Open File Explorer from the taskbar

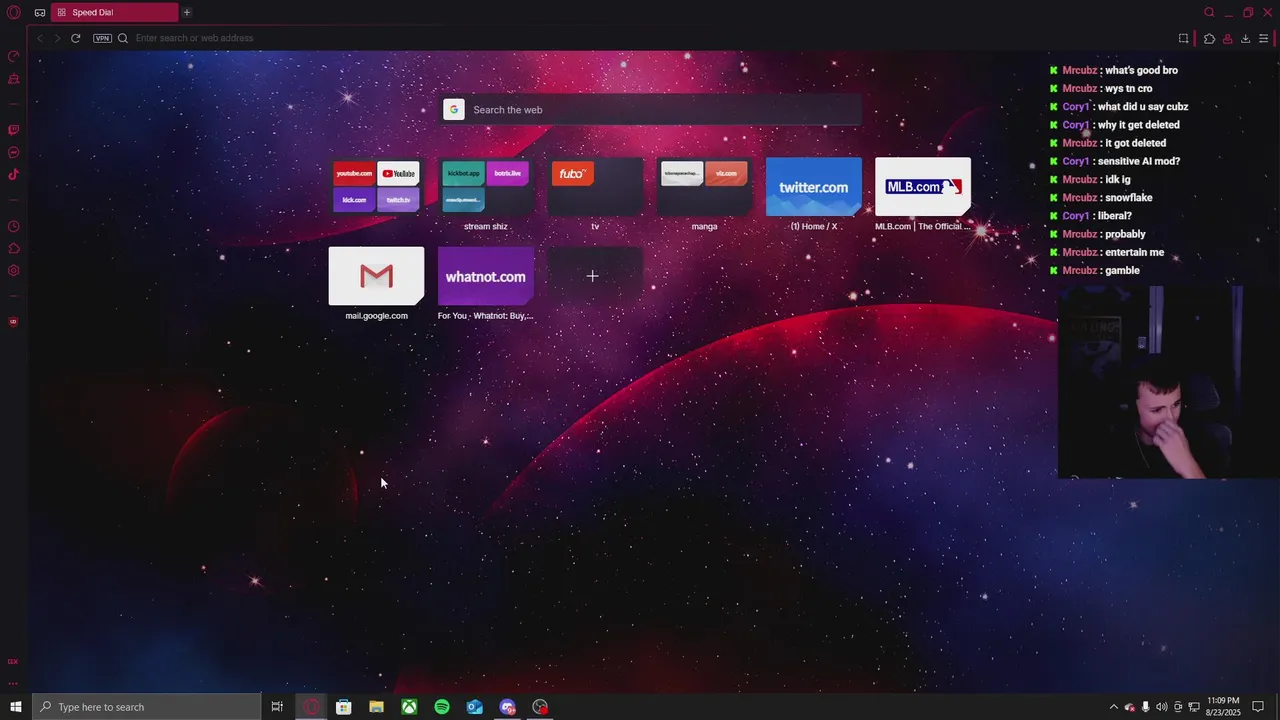pyautogui.click(x=376, y=707)
